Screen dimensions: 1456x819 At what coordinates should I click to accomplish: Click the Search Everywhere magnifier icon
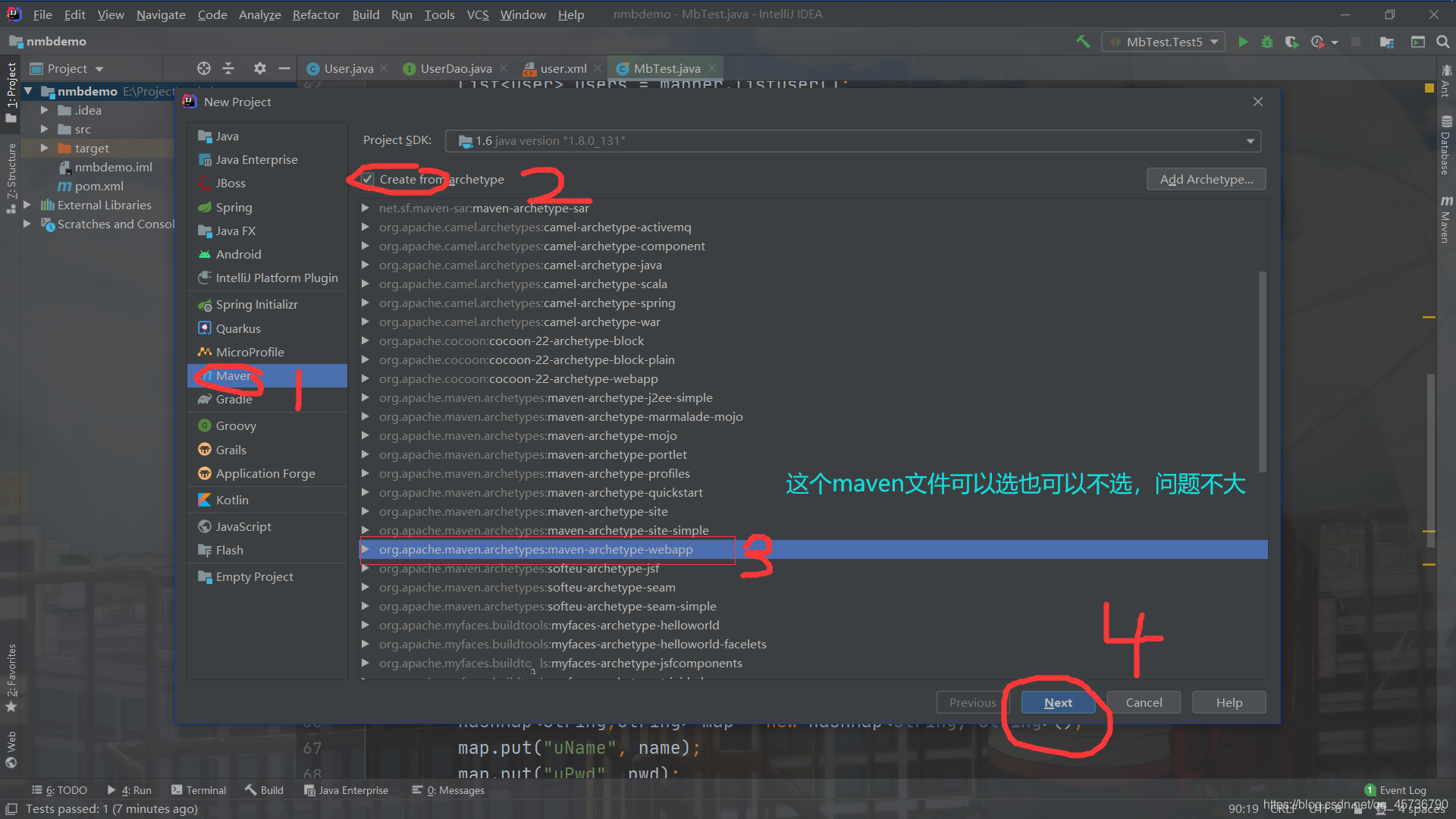click(x=1443, y=42)
